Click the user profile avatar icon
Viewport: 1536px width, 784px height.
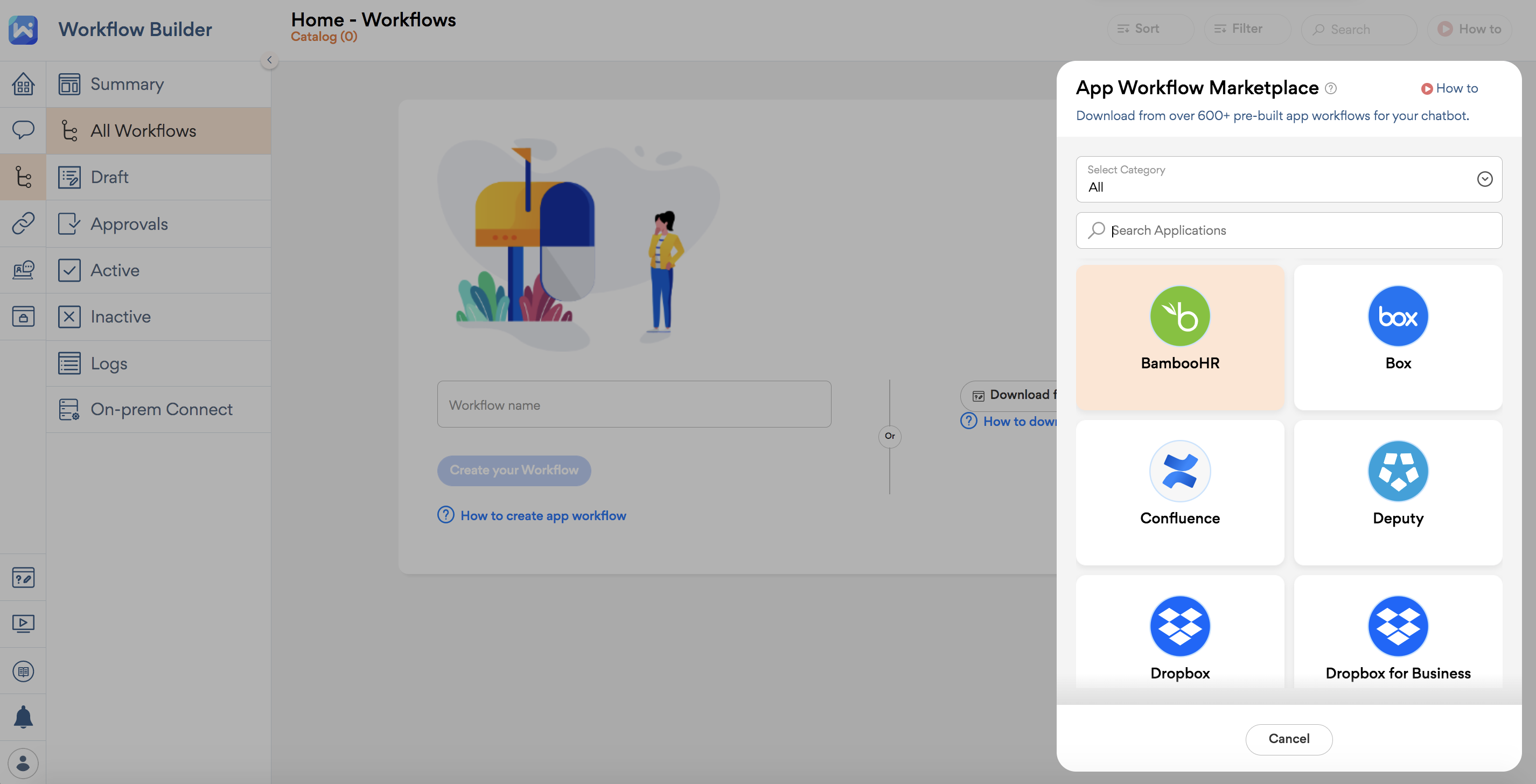tap(23, 763)
